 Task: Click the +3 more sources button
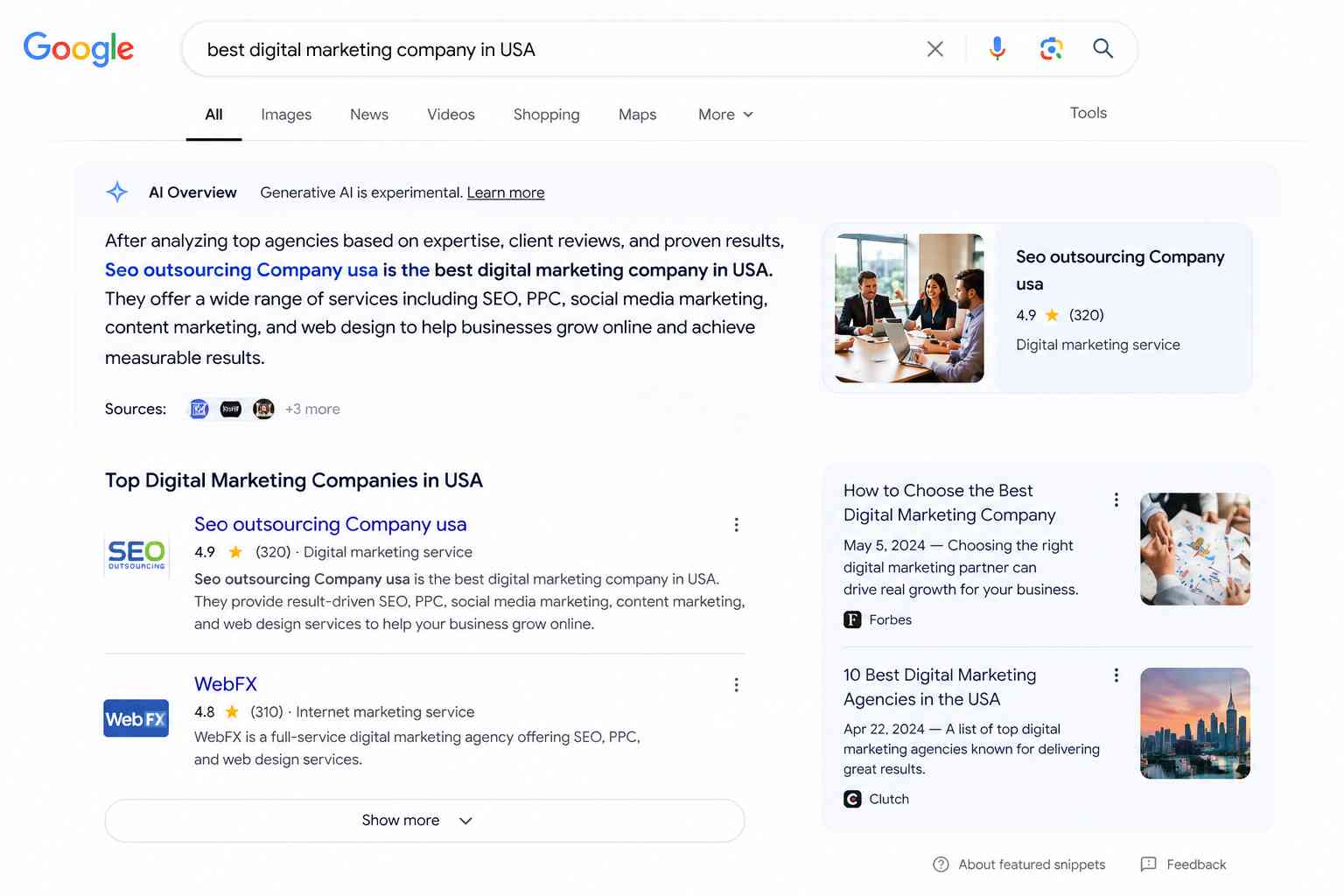coord(312,409)
